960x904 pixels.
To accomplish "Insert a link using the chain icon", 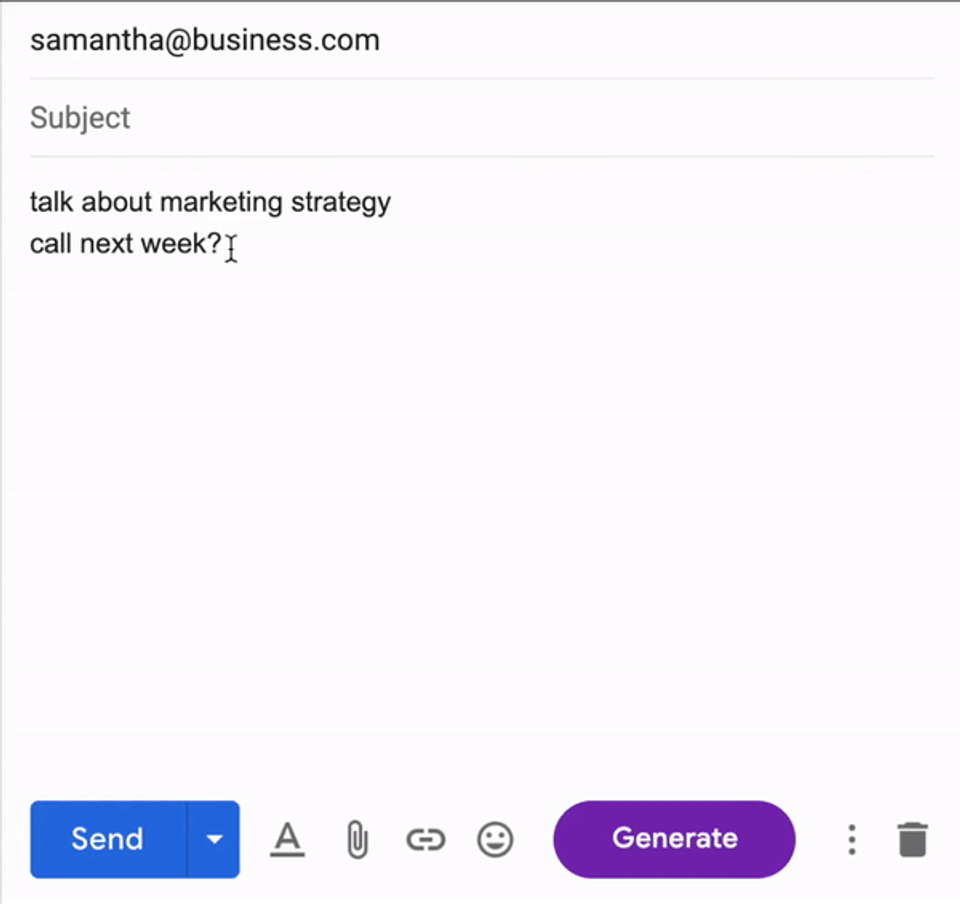I will (426, 840).
